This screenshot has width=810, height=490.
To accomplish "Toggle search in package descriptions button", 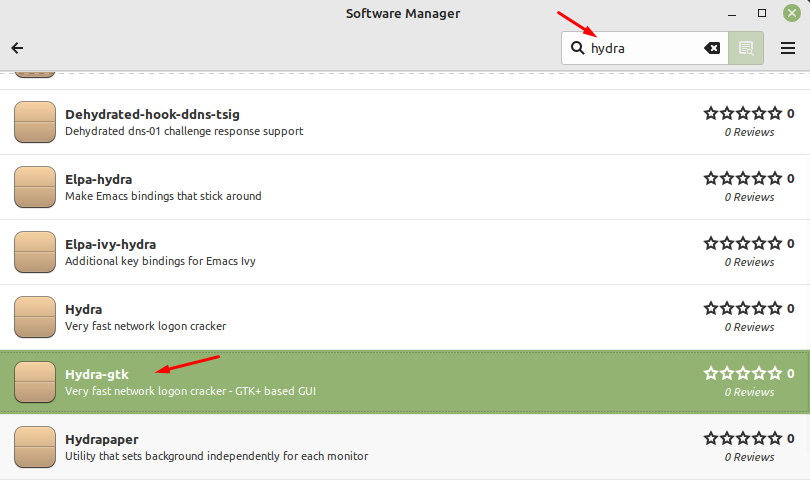I will pyautogui.click(x=745, y=48).
